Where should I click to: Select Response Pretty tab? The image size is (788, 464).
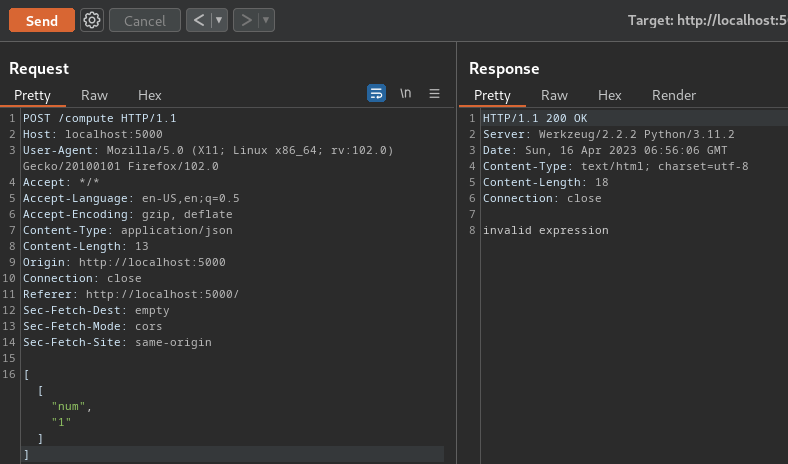click(492, 95)
